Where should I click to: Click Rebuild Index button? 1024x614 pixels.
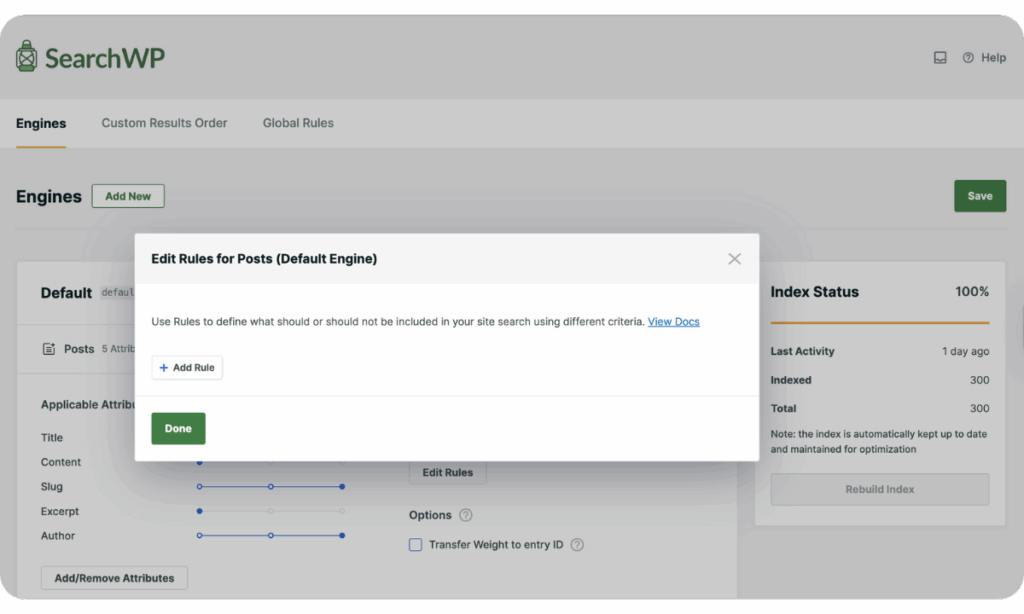(880, 489)
